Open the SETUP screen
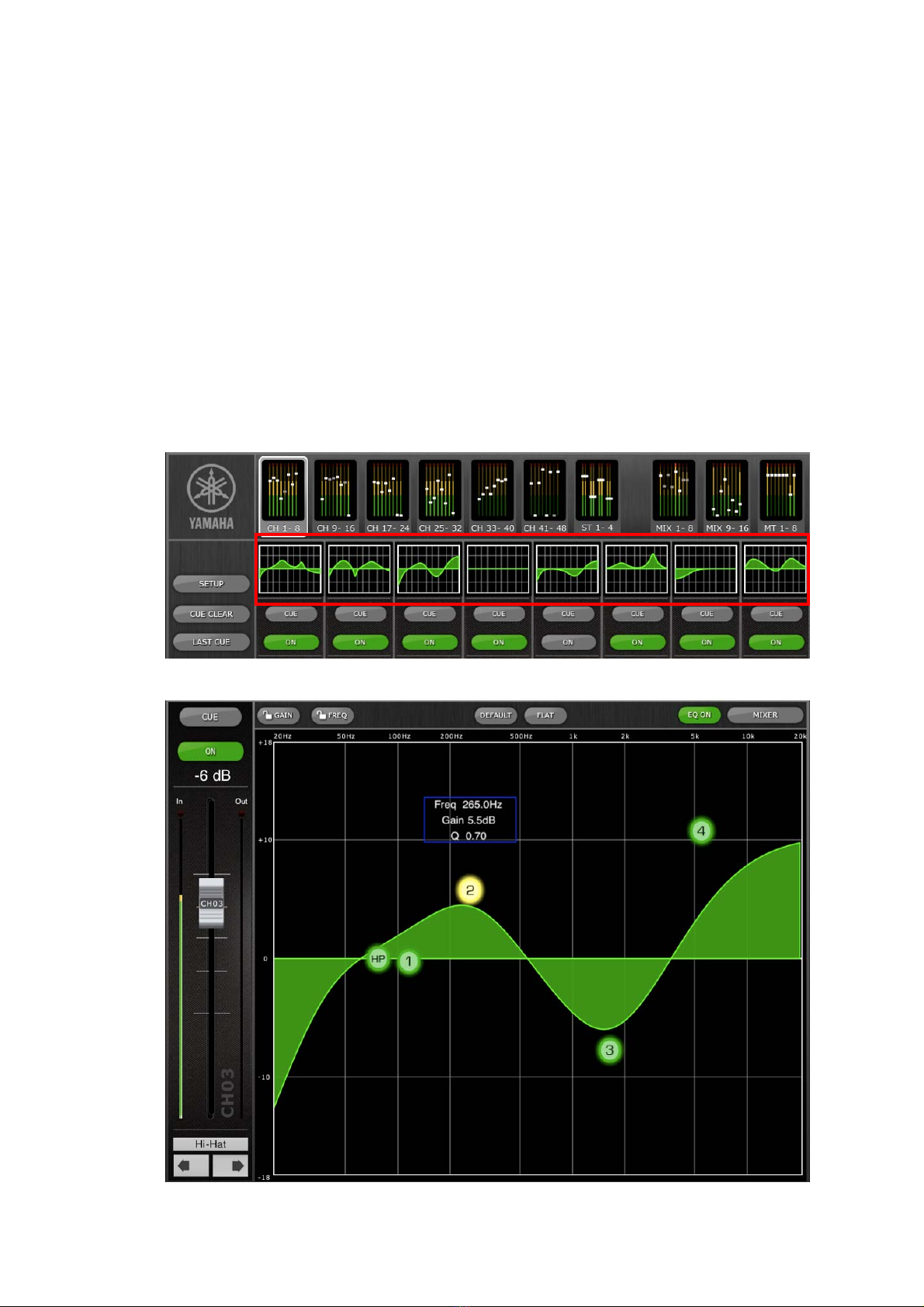This screenshot has height=1307, width=924. coord(211,583)
